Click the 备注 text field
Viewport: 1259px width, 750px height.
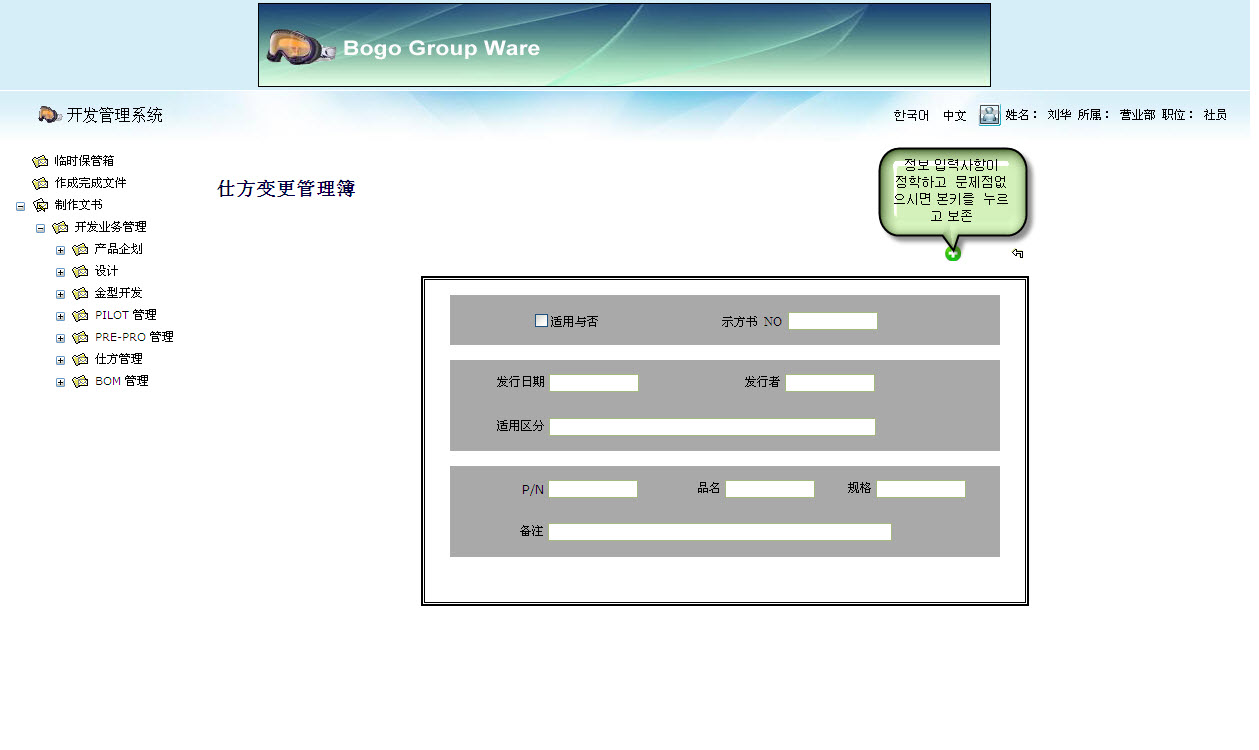click(719, 532)
